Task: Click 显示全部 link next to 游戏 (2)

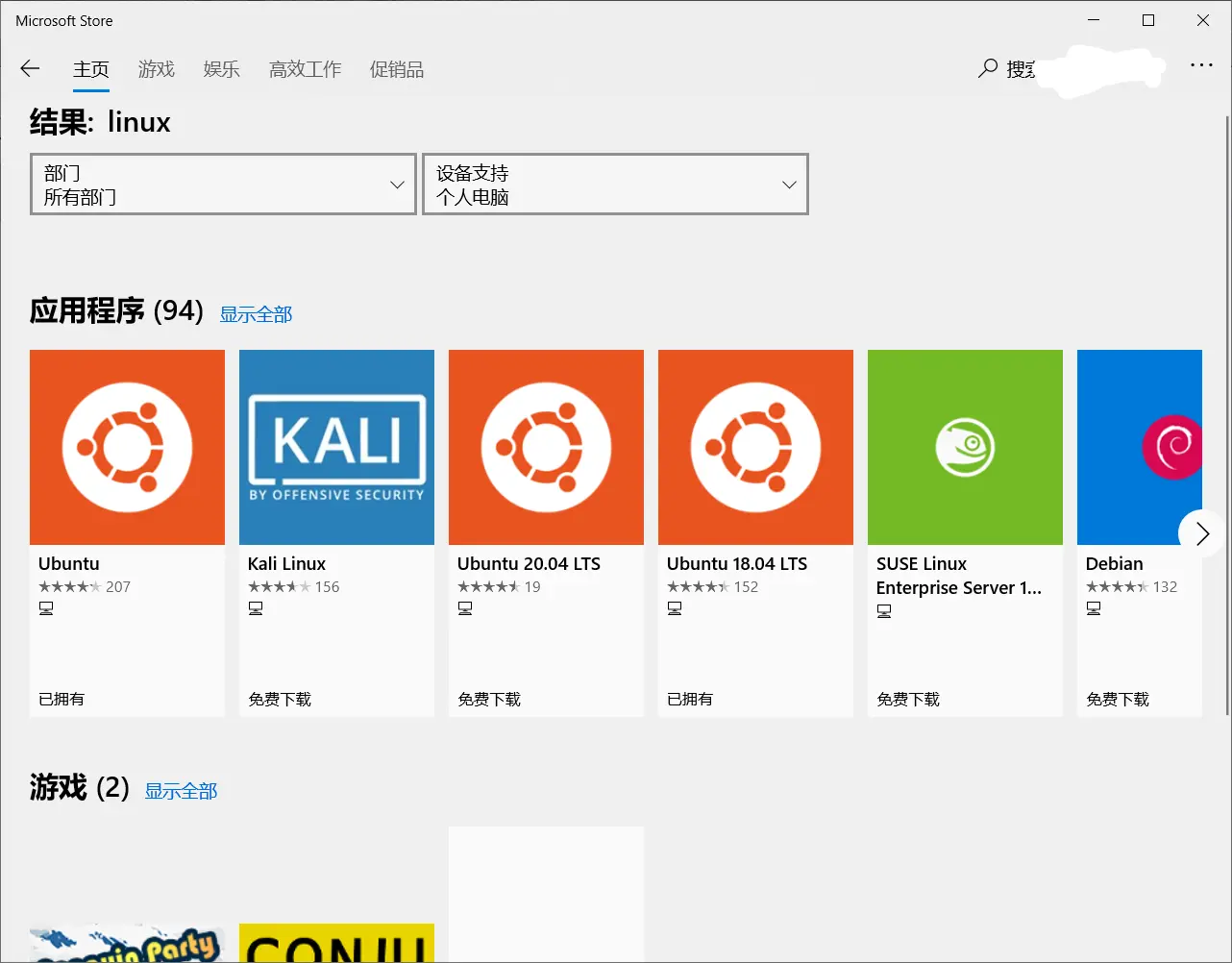Action: click(181, 791)
